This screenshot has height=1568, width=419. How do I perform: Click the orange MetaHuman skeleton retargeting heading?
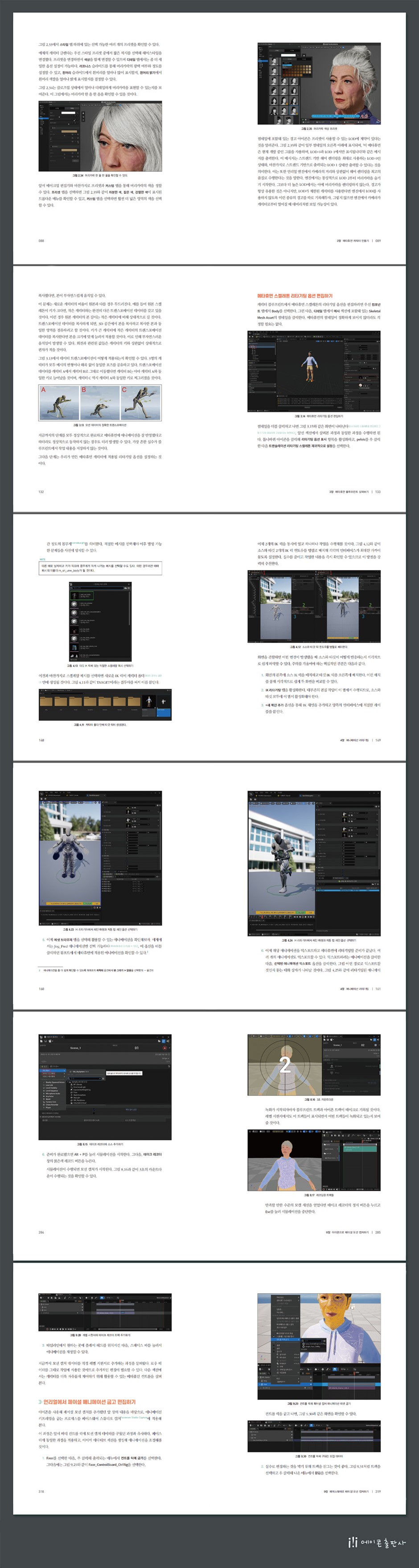[x=295, y=296]
